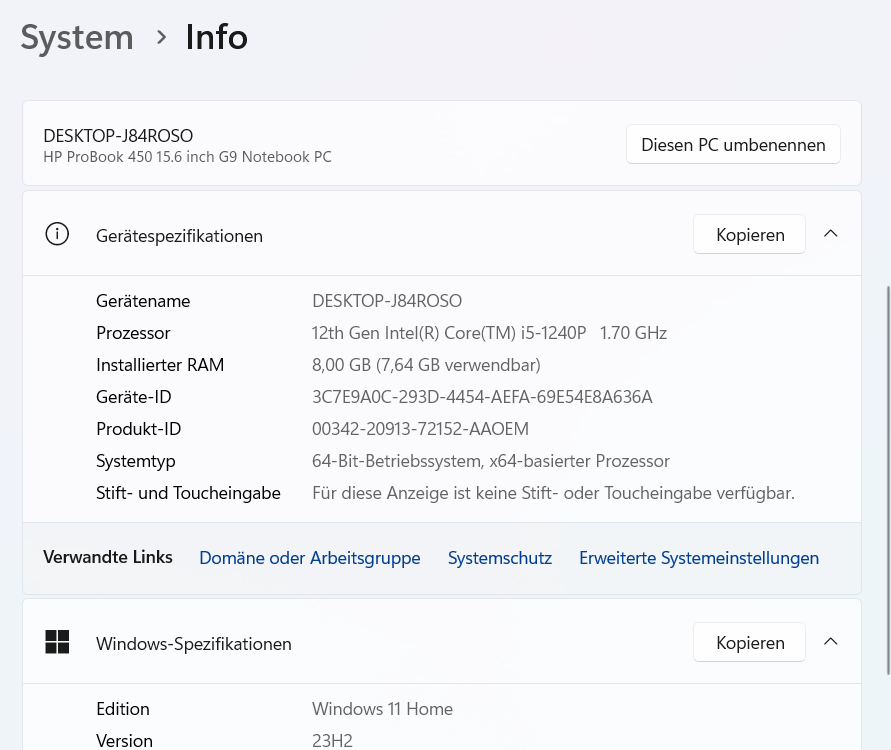891x750 pixels.
Task: Open Domäne oder Arbeitsgruppe link
Action: coord(310,558)
